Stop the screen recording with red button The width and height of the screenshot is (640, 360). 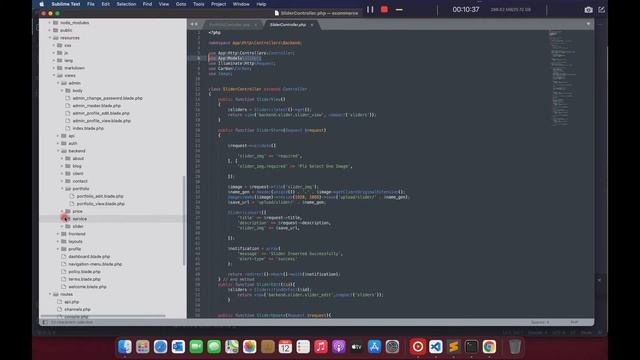(x=384, y=9)
